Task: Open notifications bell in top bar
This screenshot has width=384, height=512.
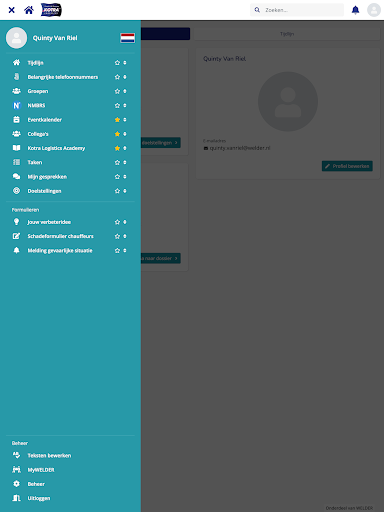Action: [x=356, y=10]
